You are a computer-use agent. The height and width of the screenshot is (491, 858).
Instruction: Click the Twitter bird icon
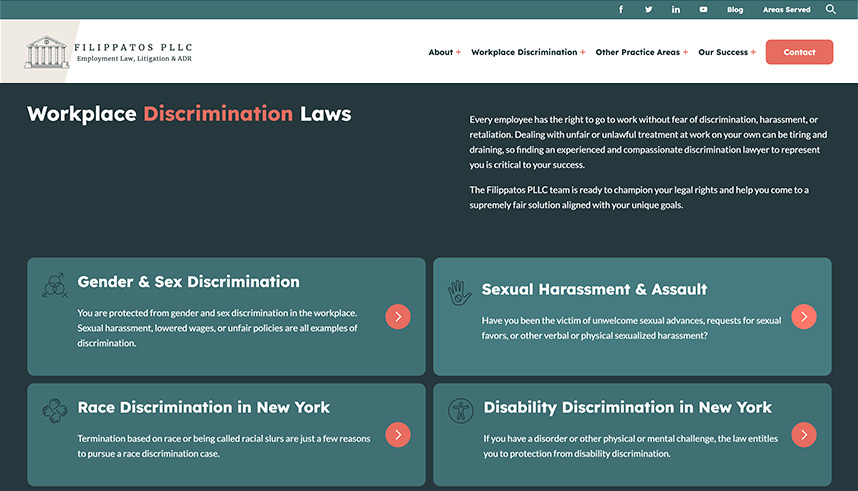click(648, 10)
